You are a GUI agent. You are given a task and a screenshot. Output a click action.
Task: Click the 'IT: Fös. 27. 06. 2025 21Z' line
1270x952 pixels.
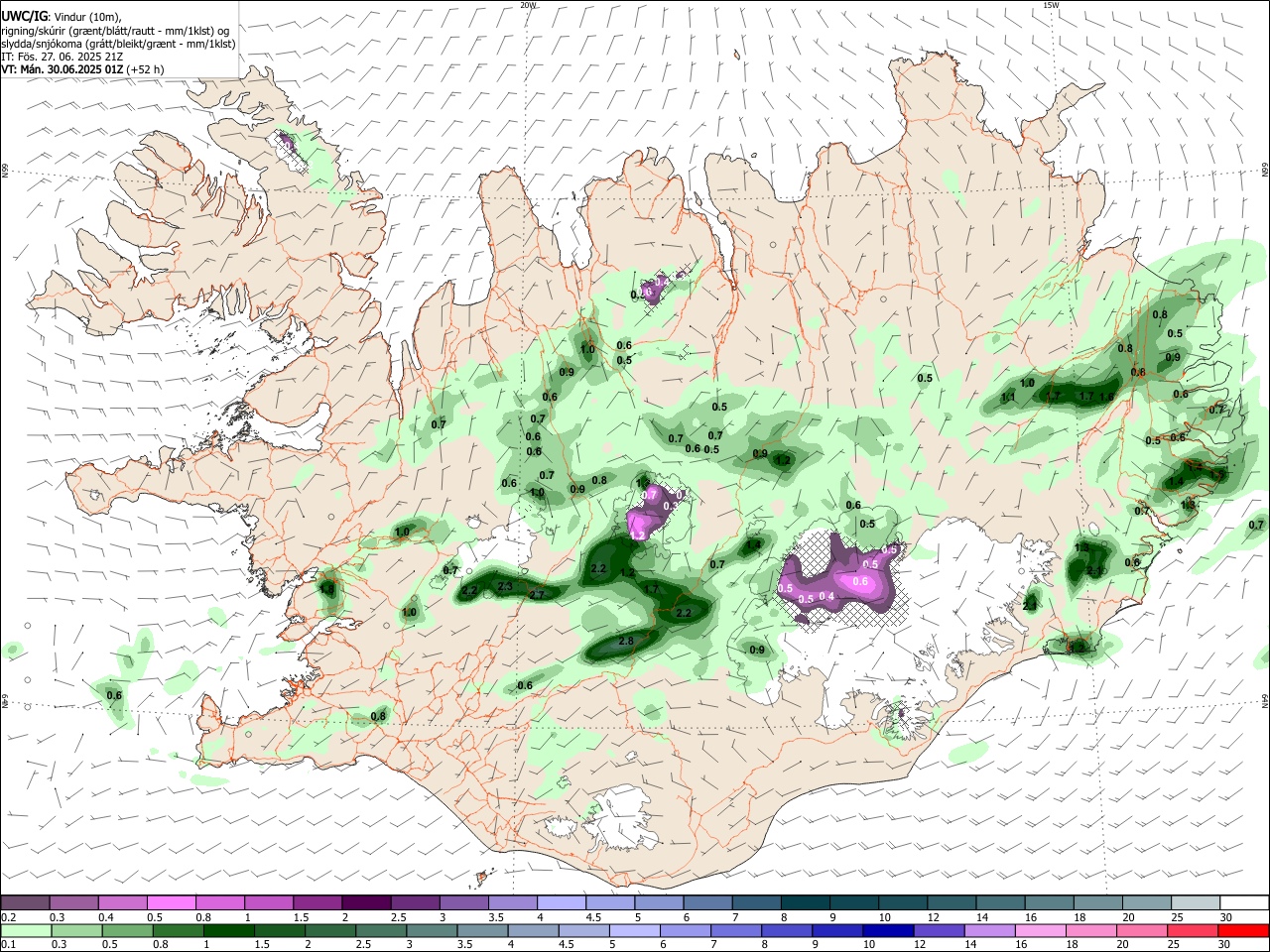(63, 57)
